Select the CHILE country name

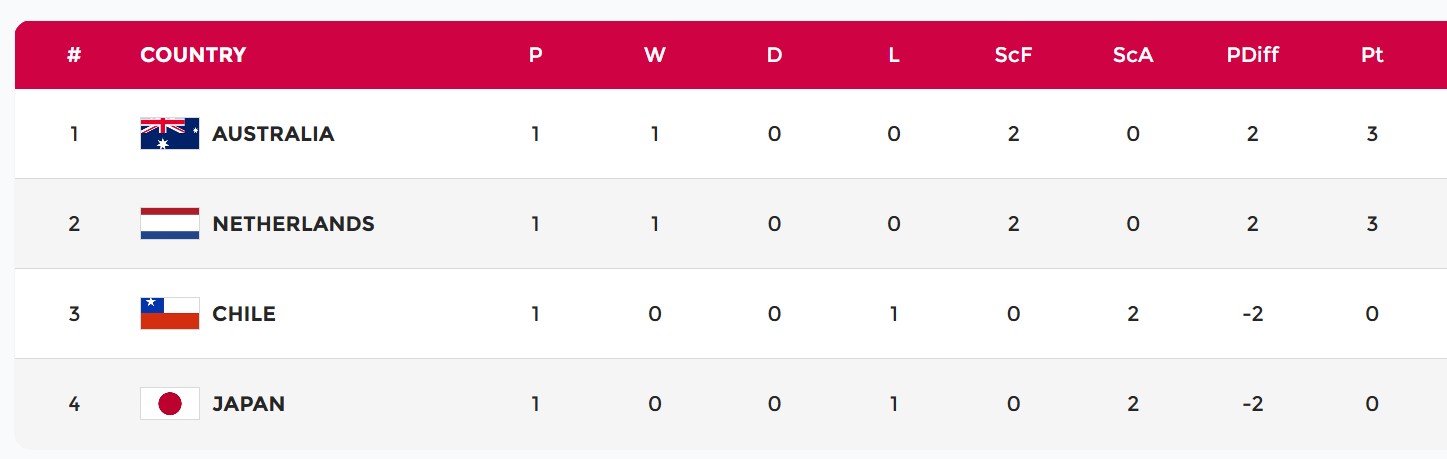click(244, 314)
